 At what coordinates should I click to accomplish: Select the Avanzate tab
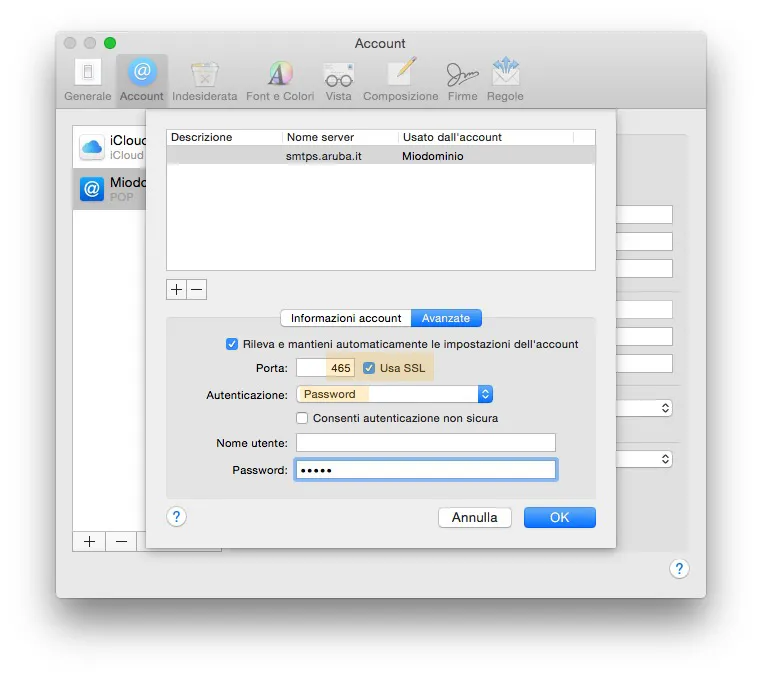(446, 318)
